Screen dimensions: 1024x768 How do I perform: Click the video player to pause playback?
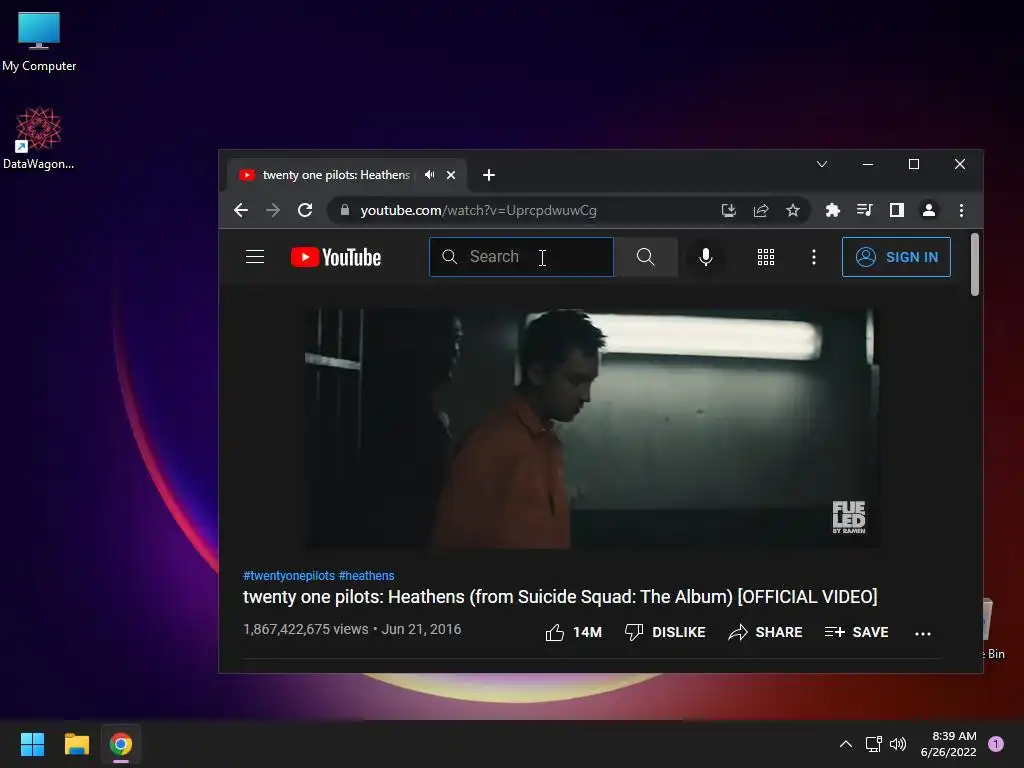pyautogui.click(x=592, y=428)
